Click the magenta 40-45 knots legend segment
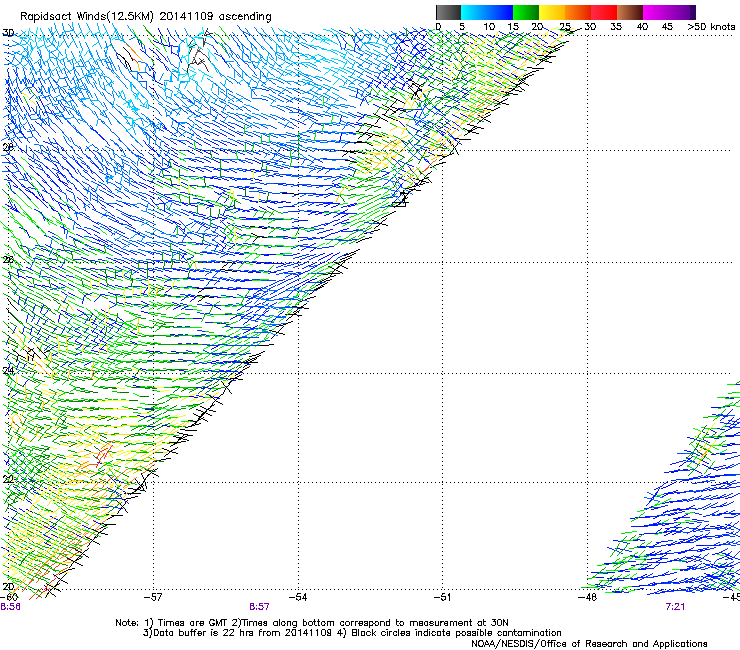 [656, 12]
